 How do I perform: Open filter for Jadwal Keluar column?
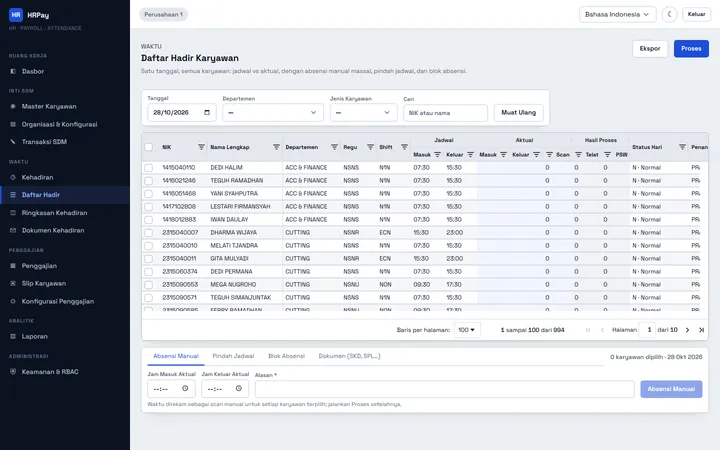tap(470, 155)
